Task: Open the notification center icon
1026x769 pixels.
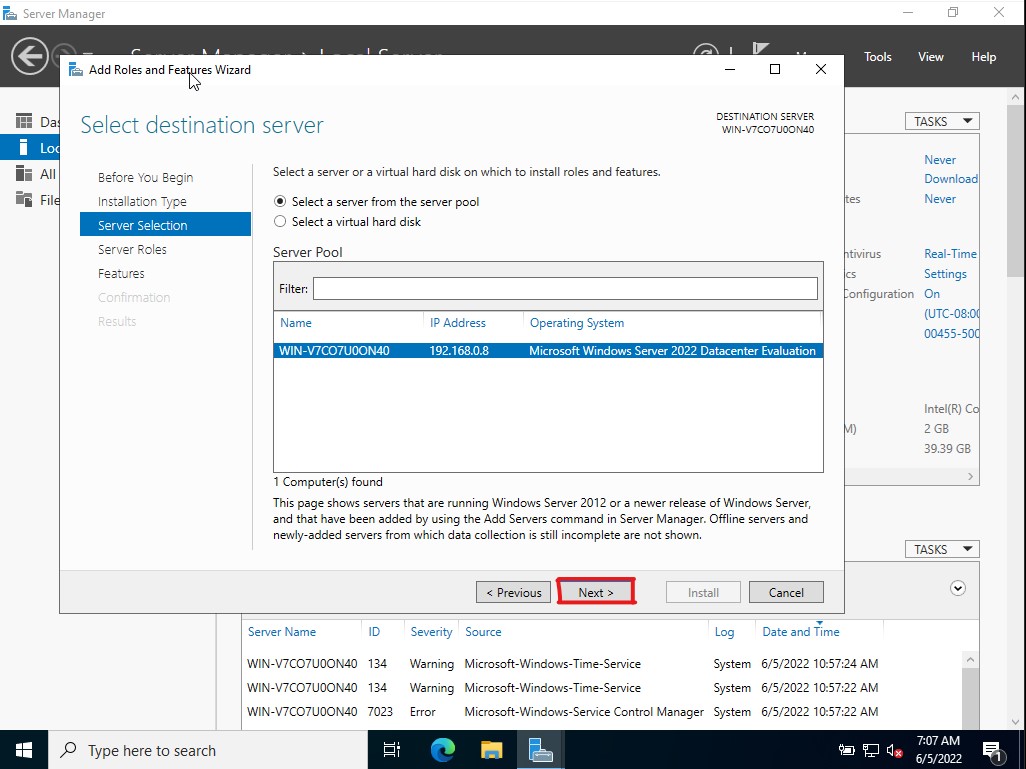Action: point(993,750)
